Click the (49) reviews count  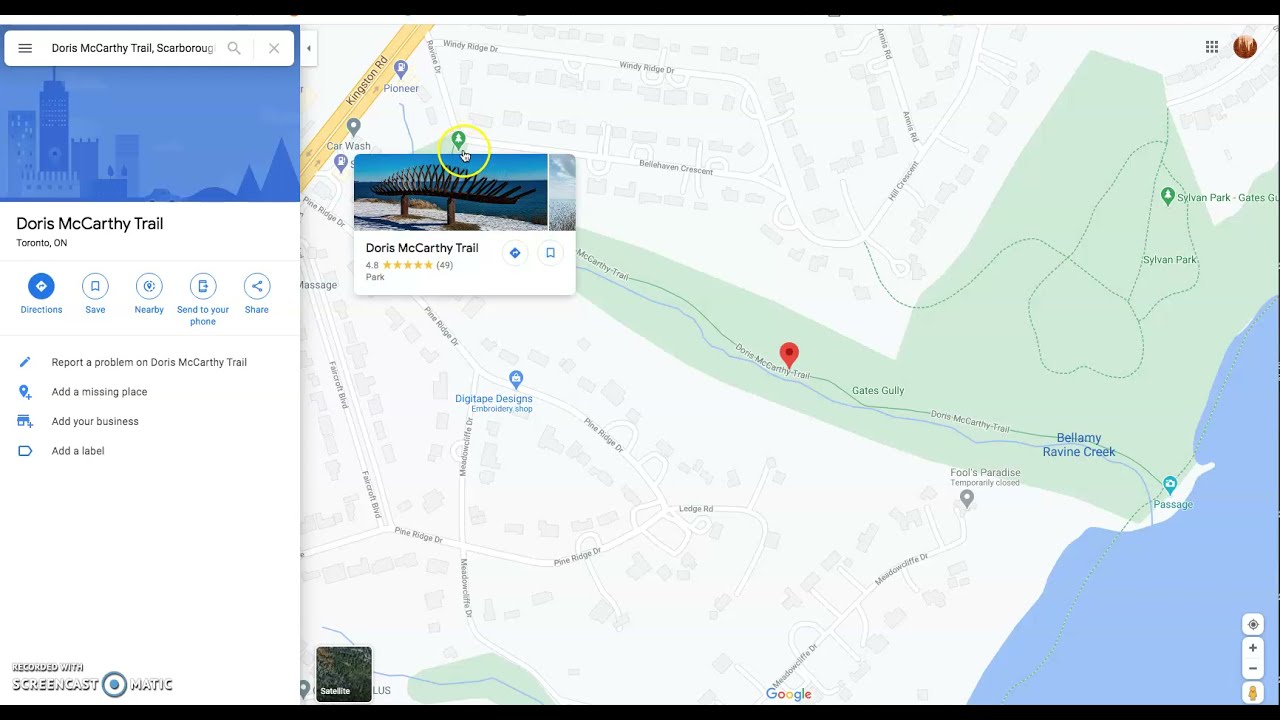[445, 265]
